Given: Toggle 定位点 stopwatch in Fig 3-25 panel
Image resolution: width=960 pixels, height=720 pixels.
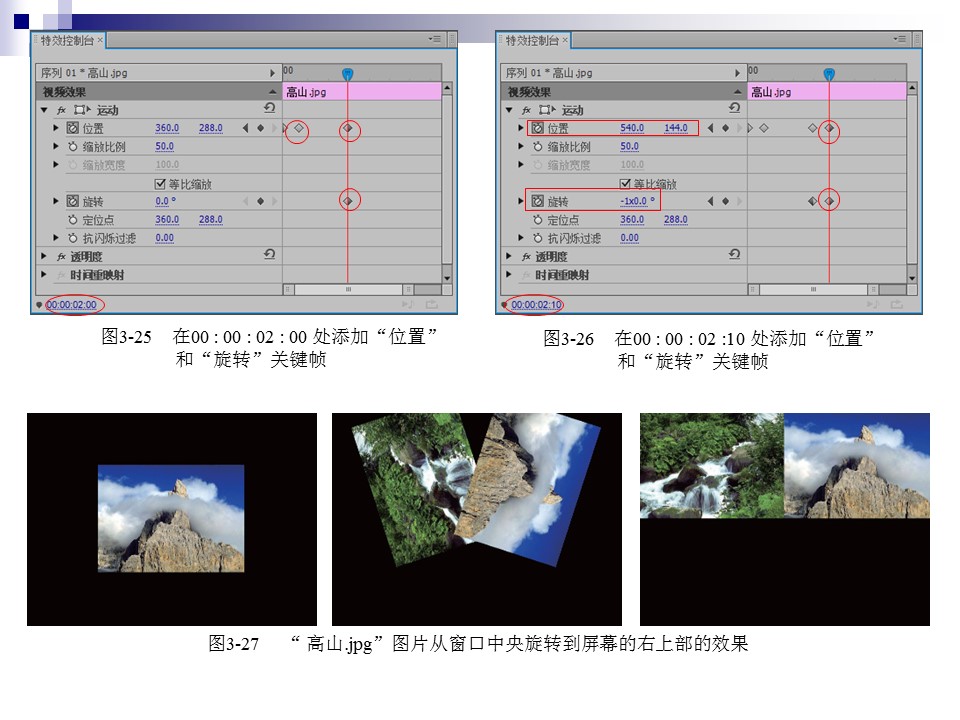Looking at the screenshot, I should [x=73, y=220].
